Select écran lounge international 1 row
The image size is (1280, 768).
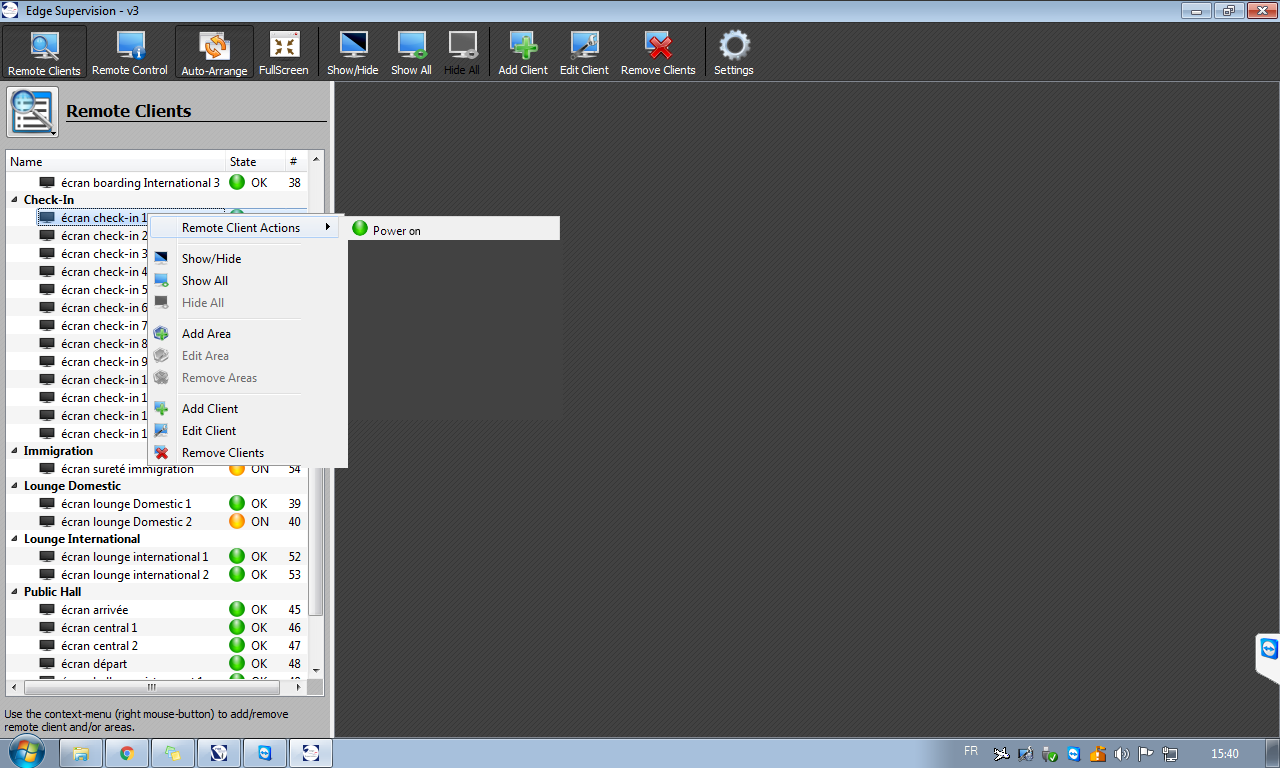click(x=134, y=557)
